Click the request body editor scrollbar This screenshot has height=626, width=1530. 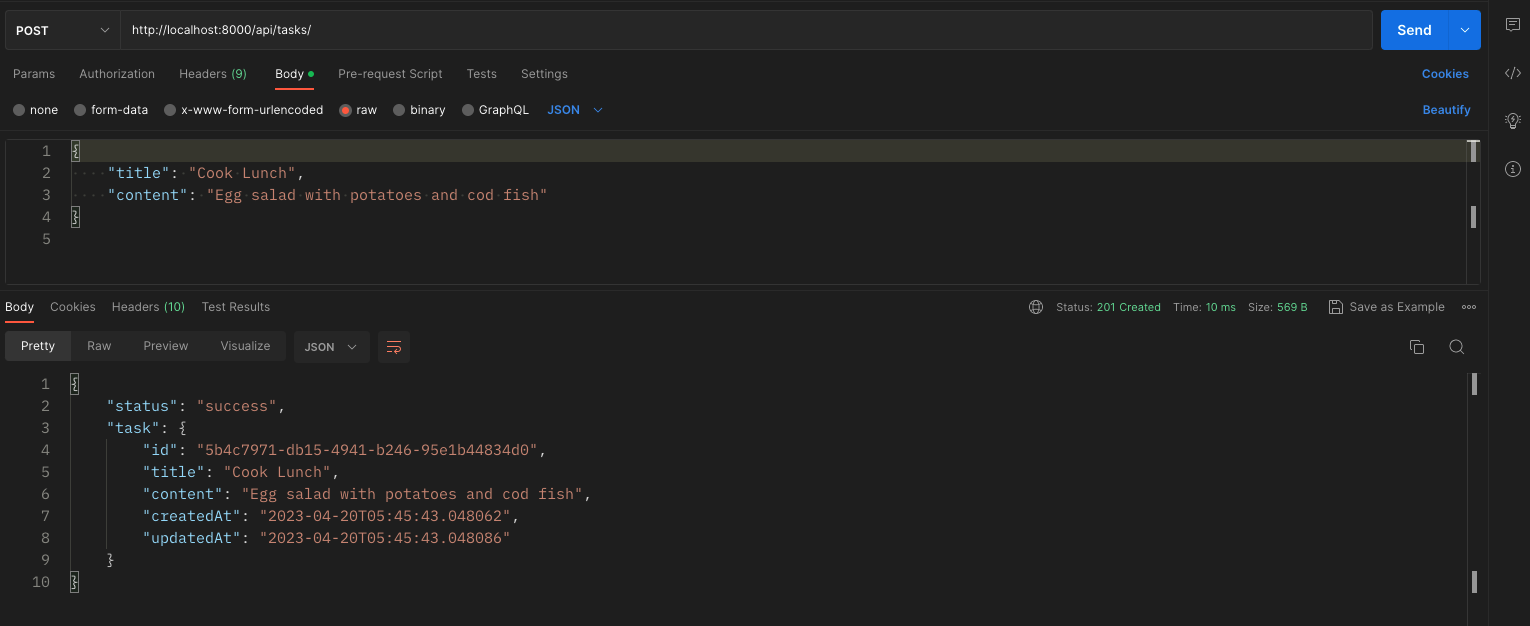1472,211
